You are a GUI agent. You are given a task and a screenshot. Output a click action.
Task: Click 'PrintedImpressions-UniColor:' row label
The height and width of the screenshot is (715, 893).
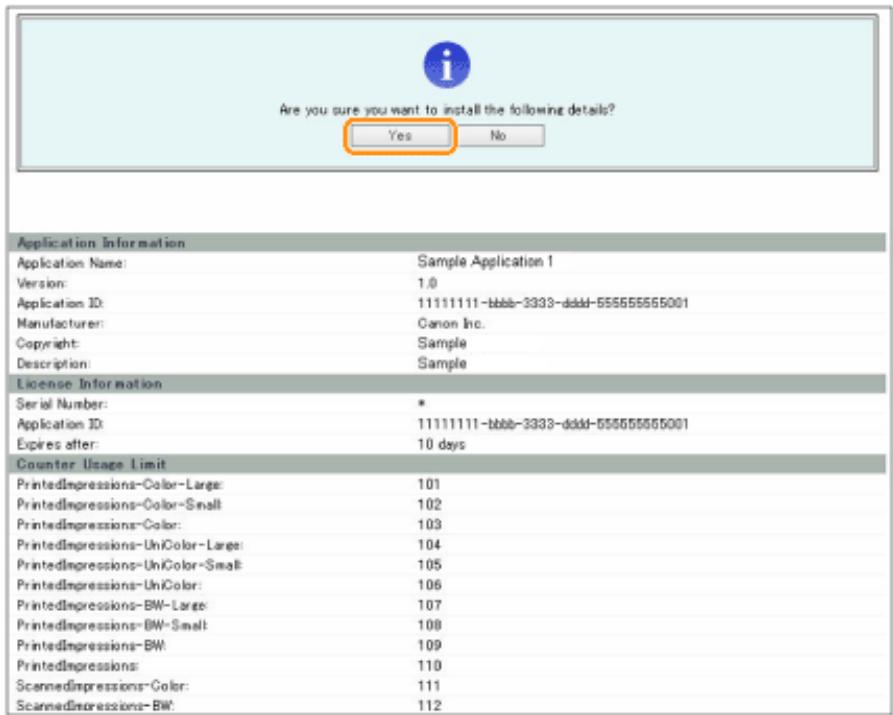[x=109, y=585]
